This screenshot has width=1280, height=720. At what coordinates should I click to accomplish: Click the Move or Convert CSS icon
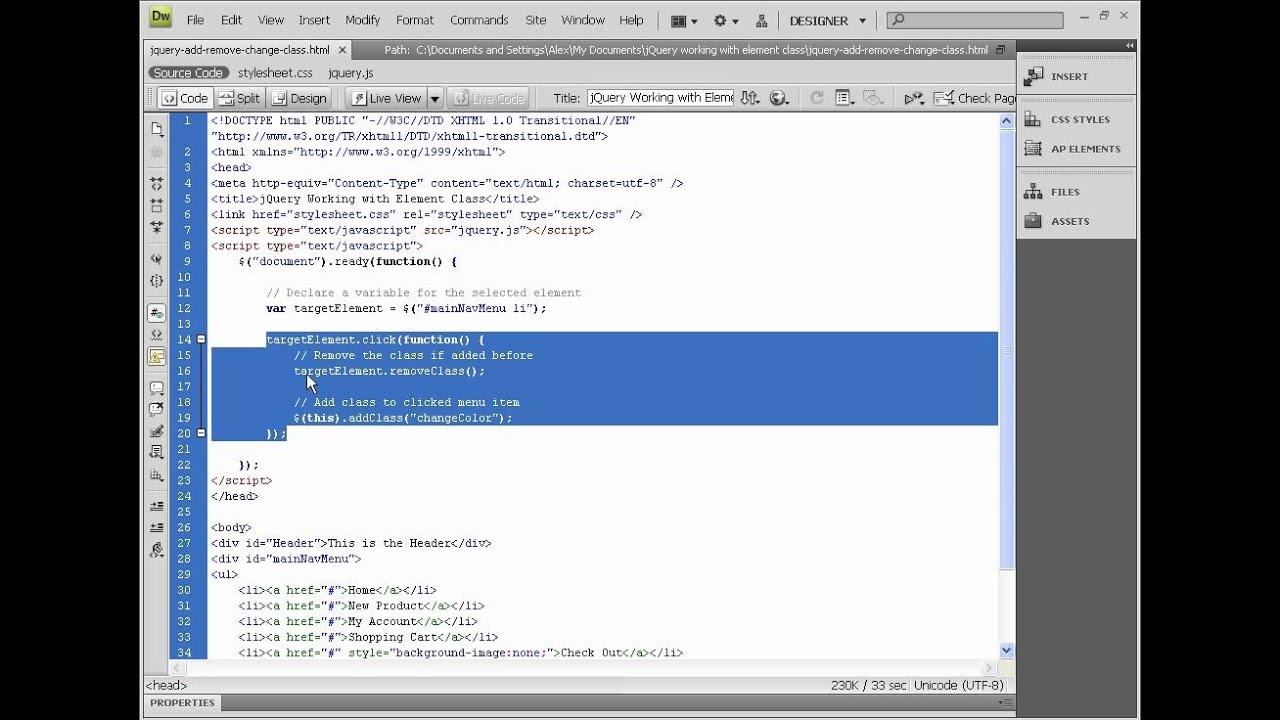[x=157, y=475]
